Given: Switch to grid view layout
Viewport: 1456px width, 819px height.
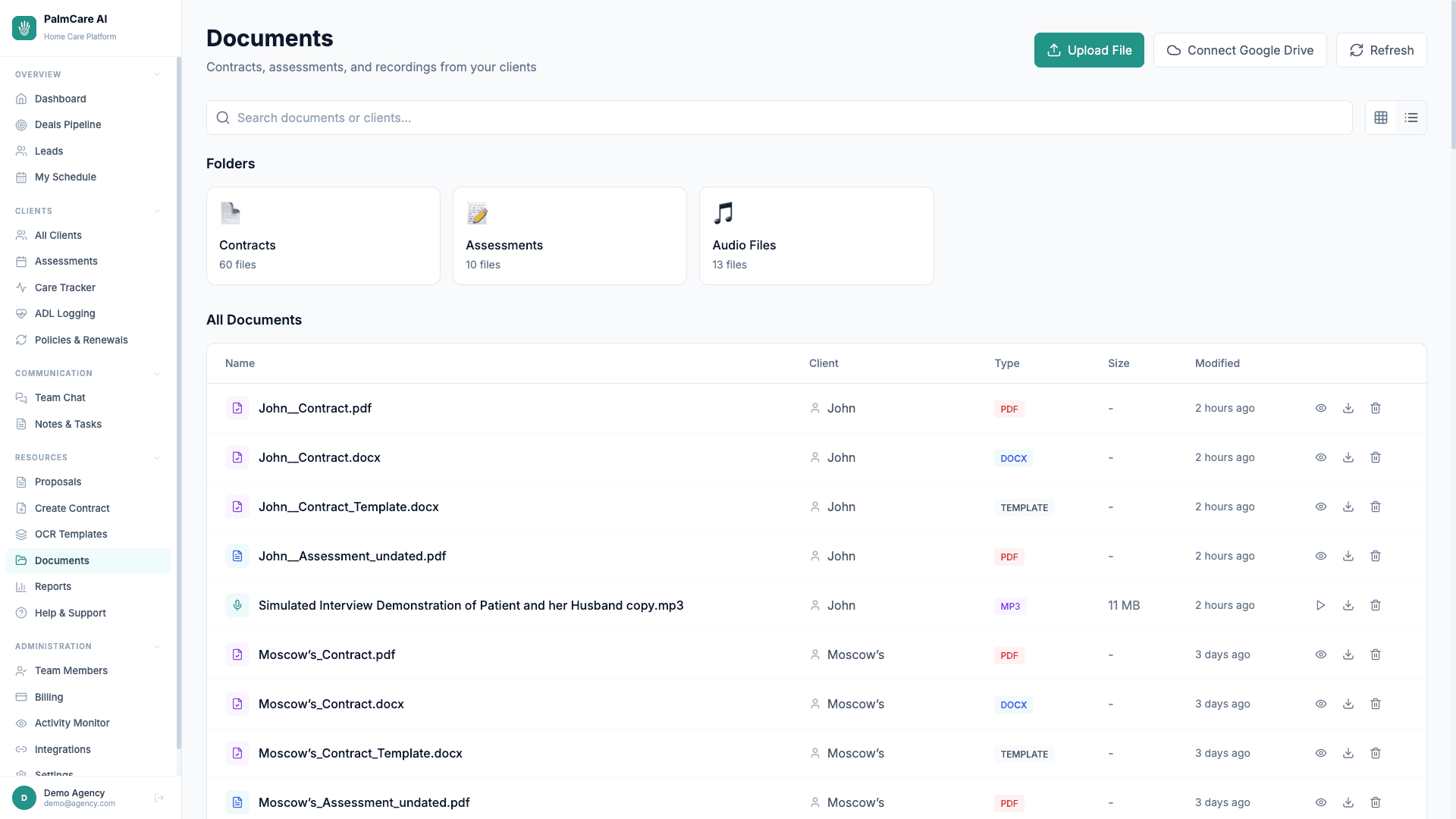Looking at the screenshot, I should point(1381,118).
